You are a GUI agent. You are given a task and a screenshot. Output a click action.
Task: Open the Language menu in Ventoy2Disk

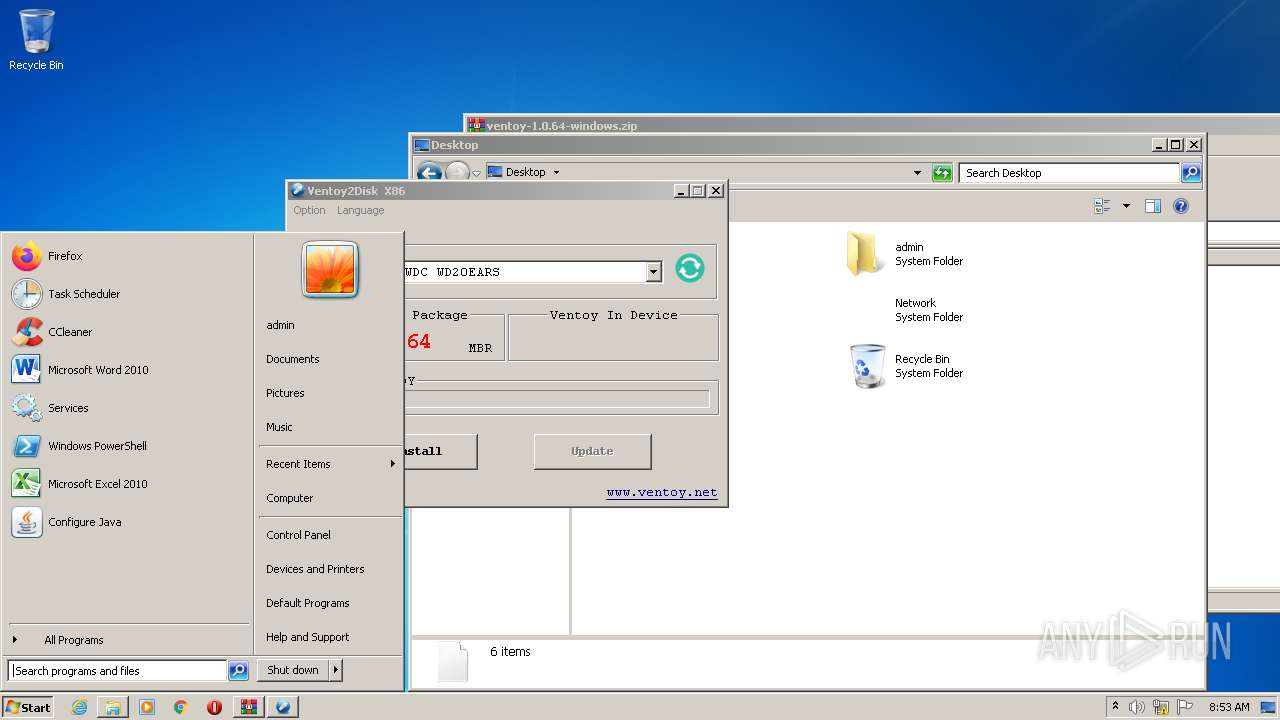coord(360,210)
